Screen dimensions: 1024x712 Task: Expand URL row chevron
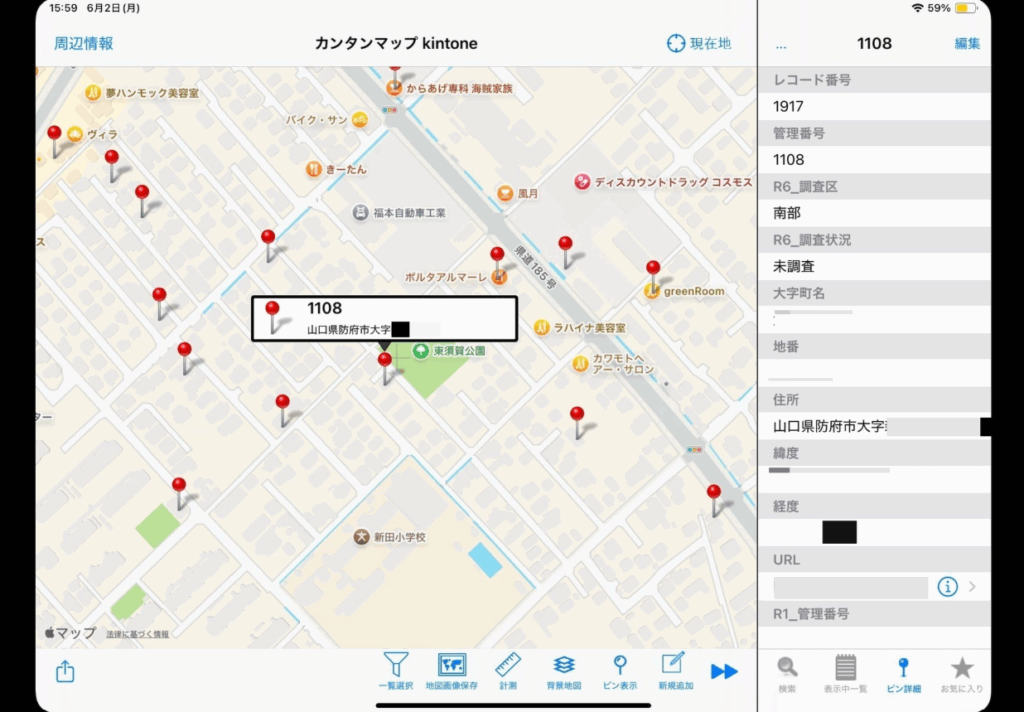[972, 587]
